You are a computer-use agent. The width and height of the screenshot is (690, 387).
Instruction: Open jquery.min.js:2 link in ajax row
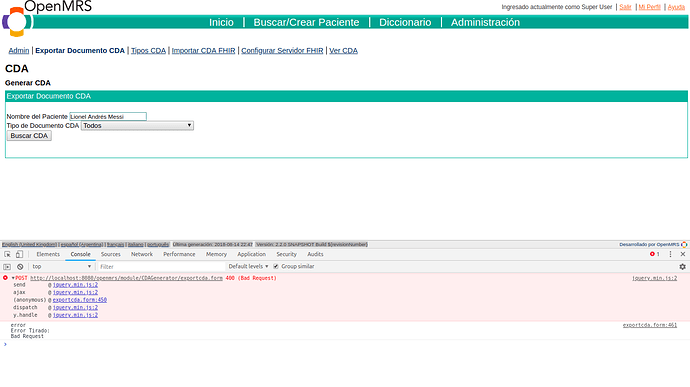75,292
